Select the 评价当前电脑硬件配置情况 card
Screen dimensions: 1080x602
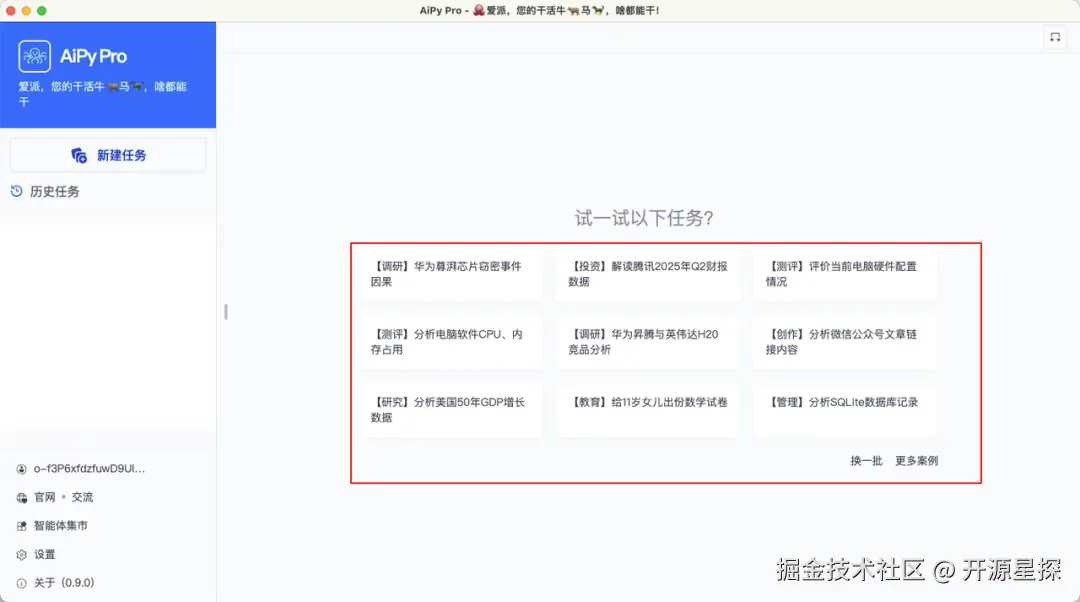point(845,272)
